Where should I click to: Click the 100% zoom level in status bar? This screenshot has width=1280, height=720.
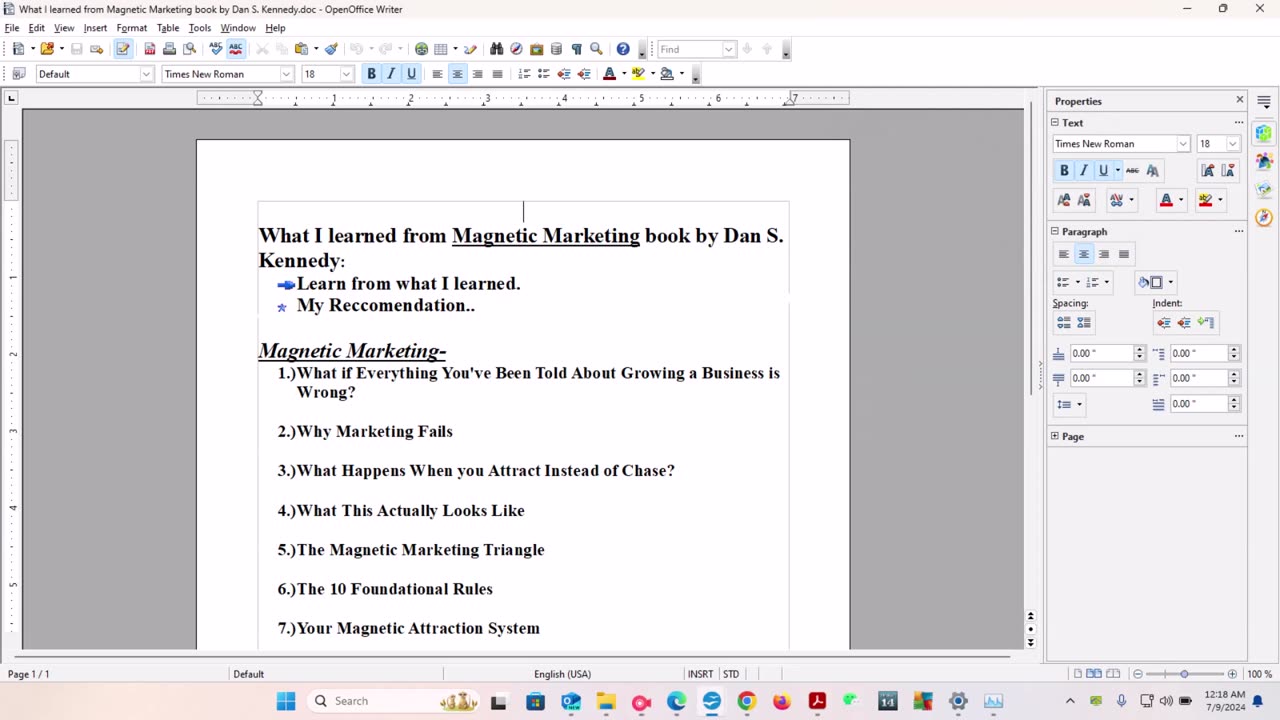pyautogui.click(x=1259, y=674)
